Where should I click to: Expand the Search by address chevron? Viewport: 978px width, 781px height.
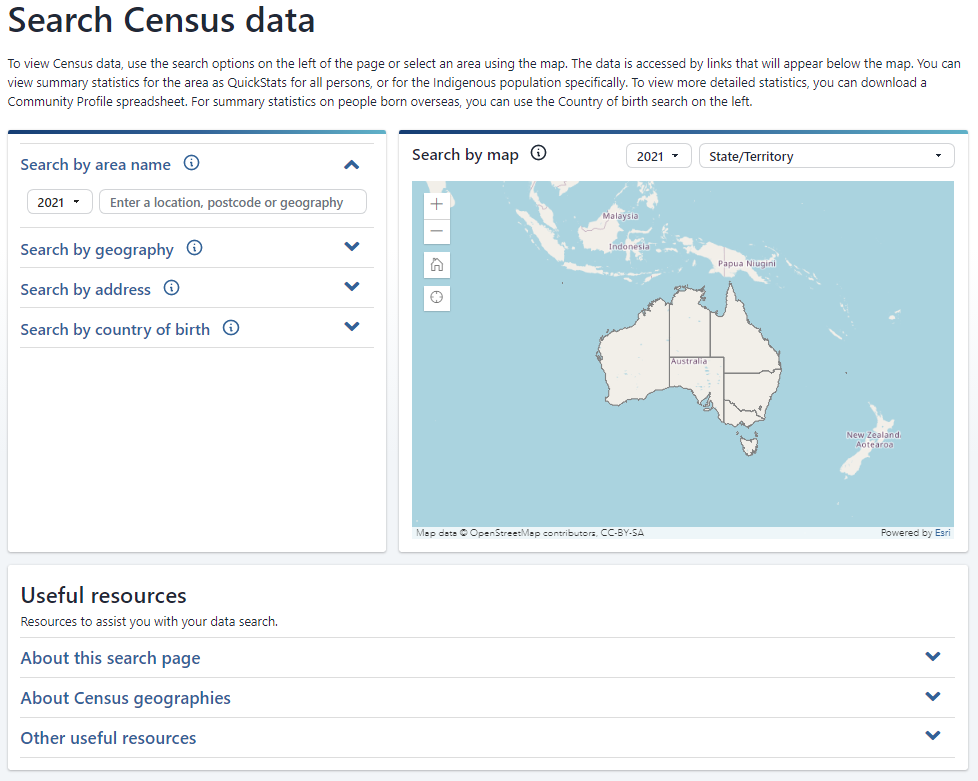point(351,287)
